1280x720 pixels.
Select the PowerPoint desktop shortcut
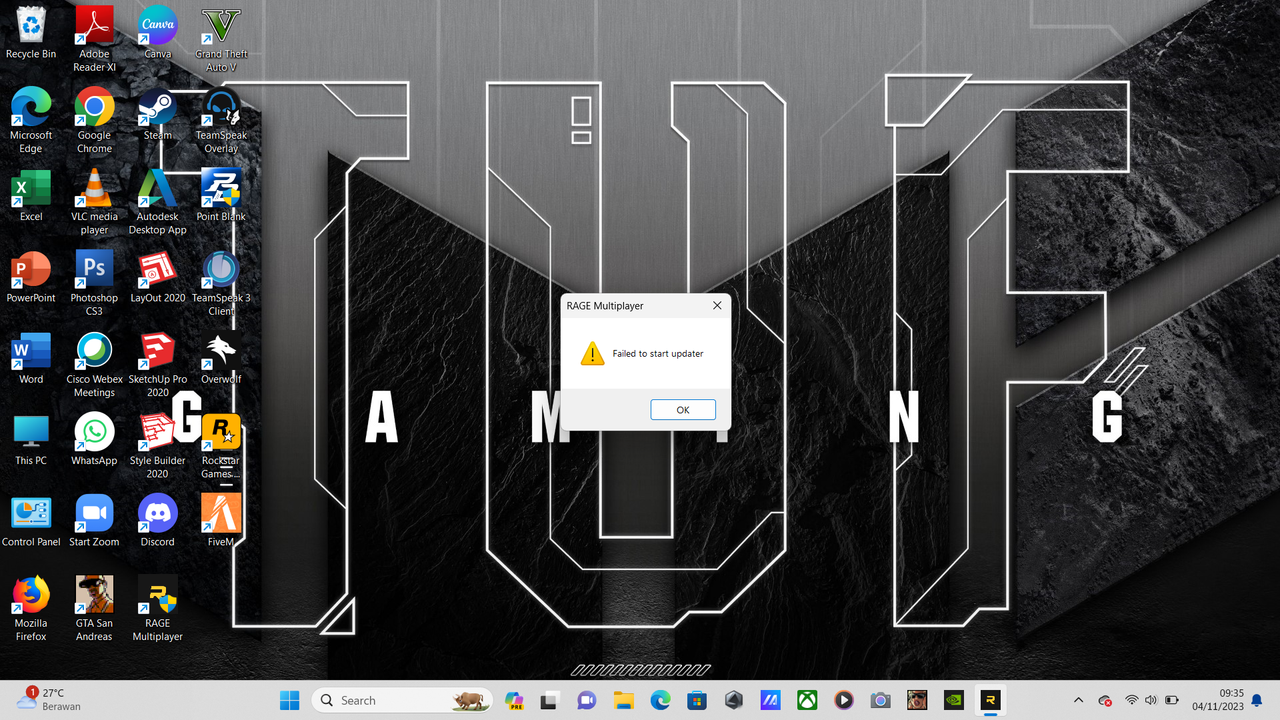[31, 277]
